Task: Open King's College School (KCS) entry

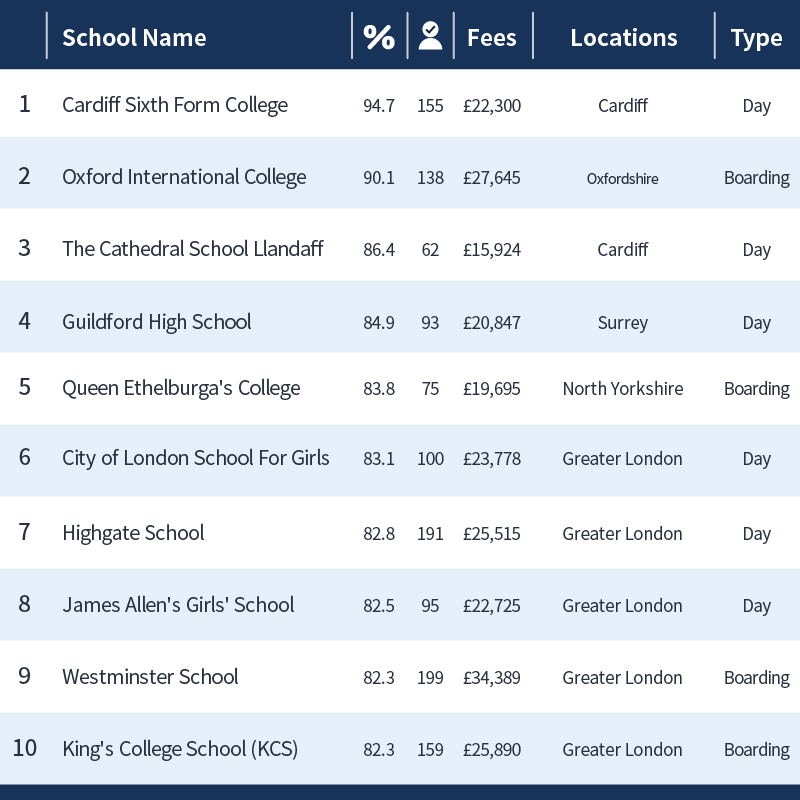Action: 180,749
